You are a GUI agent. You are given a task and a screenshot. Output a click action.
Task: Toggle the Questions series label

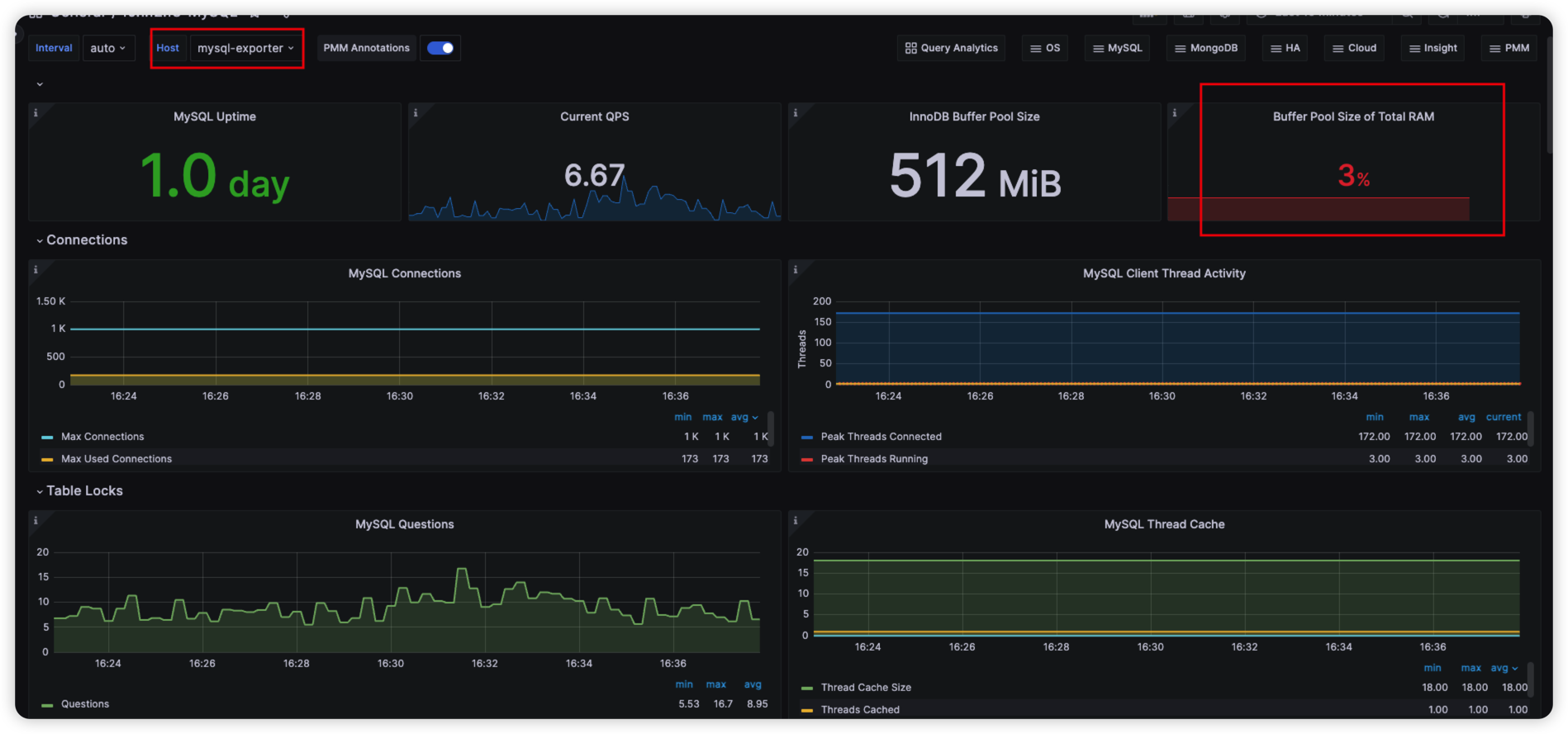[x=85, y=704]
